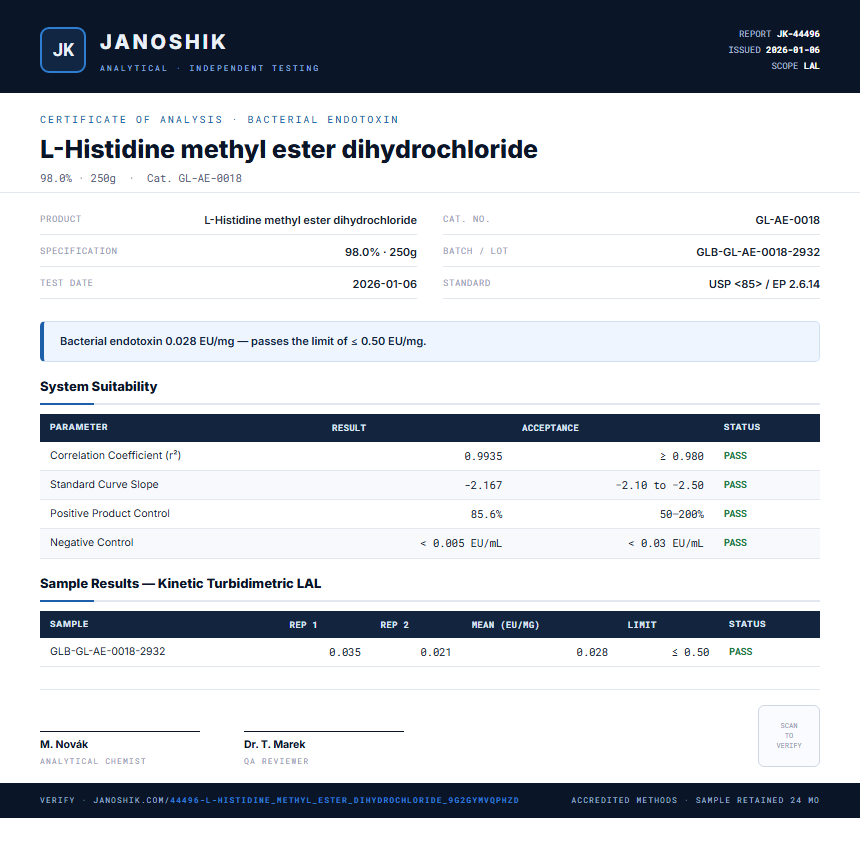Viewport: 860px width, 846px height.
Task: Select report number JK-44496
Action: coord(798,34)
